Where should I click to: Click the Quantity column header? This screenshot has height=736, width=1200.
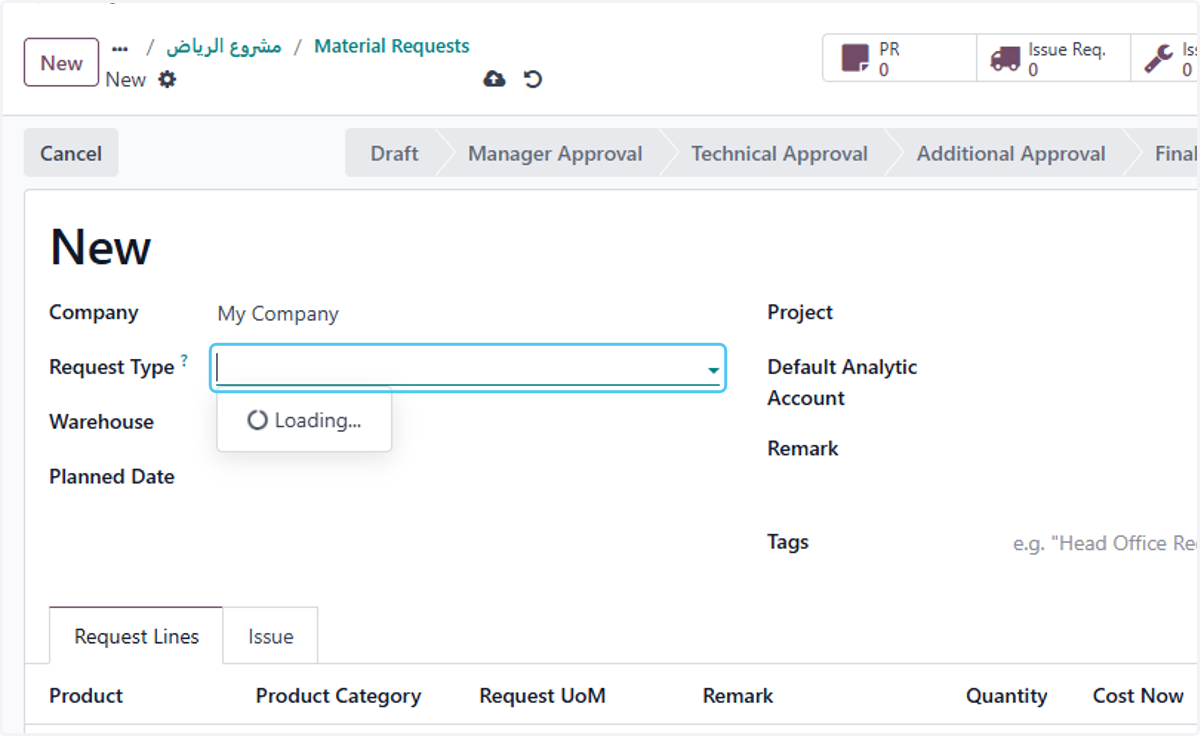pyautogui.click(x=1006, y=696)
